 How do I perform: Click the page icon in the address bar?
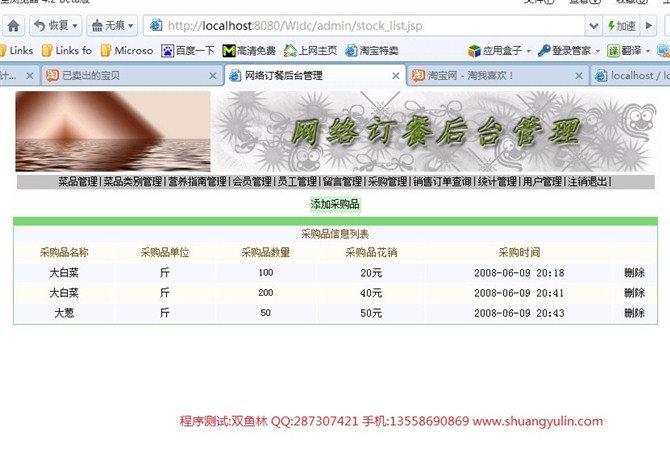[x=156, y=26]
